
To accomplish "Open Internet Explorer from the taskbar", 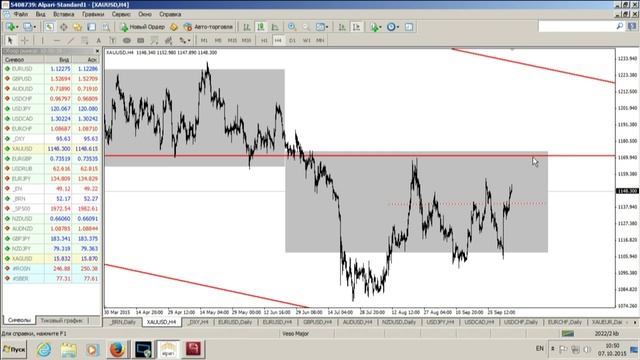I will pos(44,350).
